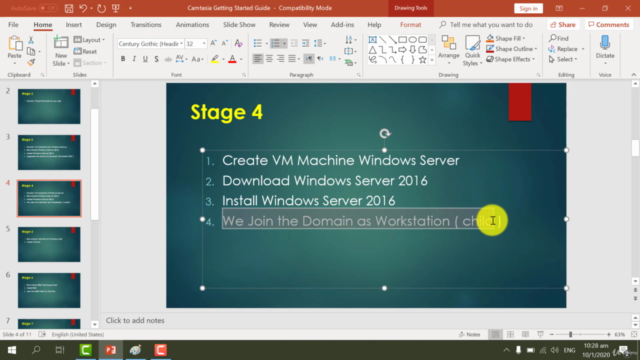Image resolution: width=640 pixels, height=360 pixels.
Task: Click the Slide Show view icon in status bar
Action: coord(540,334)
